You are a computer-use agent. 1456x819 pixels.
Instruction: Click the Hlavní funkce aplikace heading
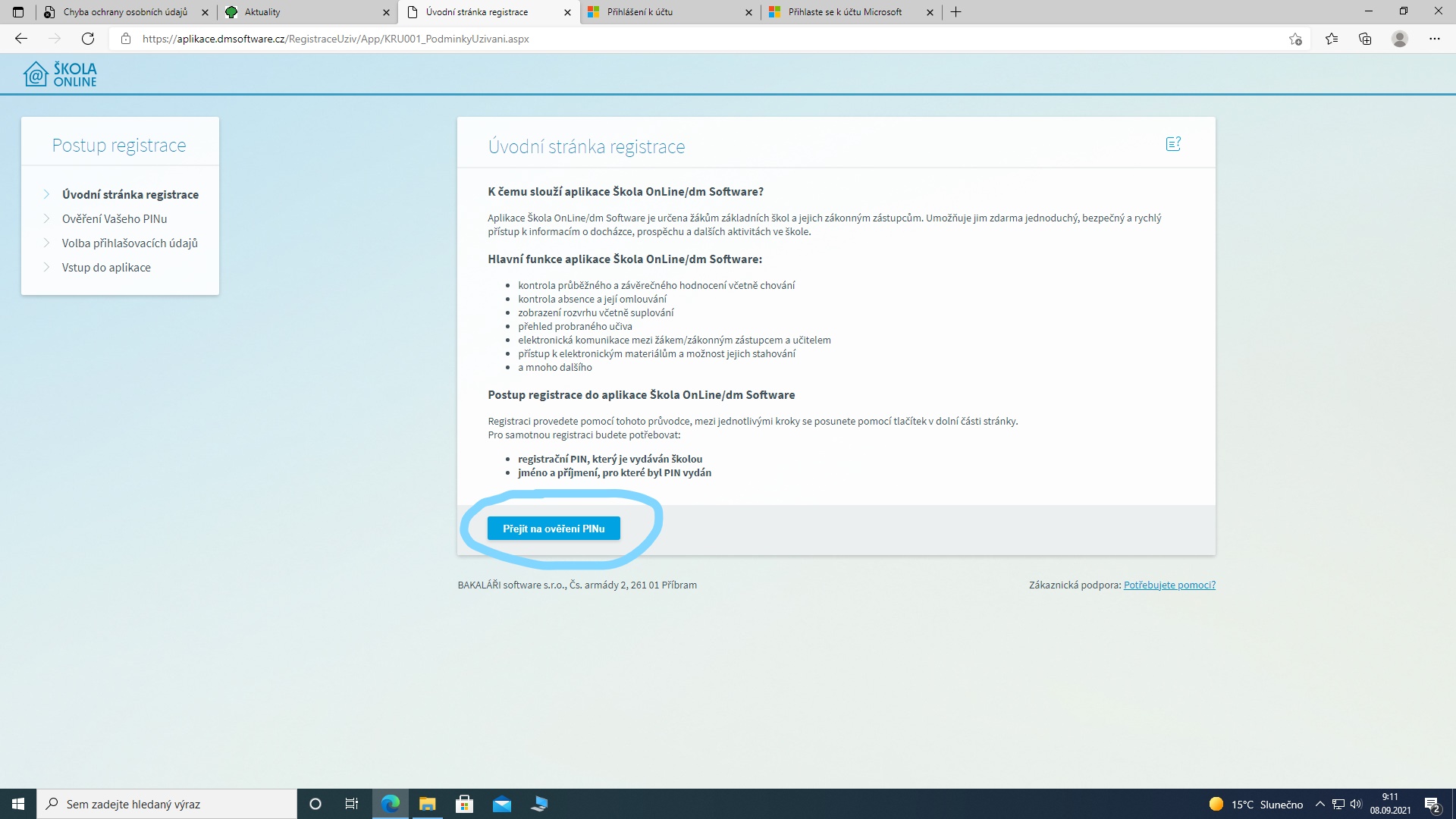click(625, 259)
